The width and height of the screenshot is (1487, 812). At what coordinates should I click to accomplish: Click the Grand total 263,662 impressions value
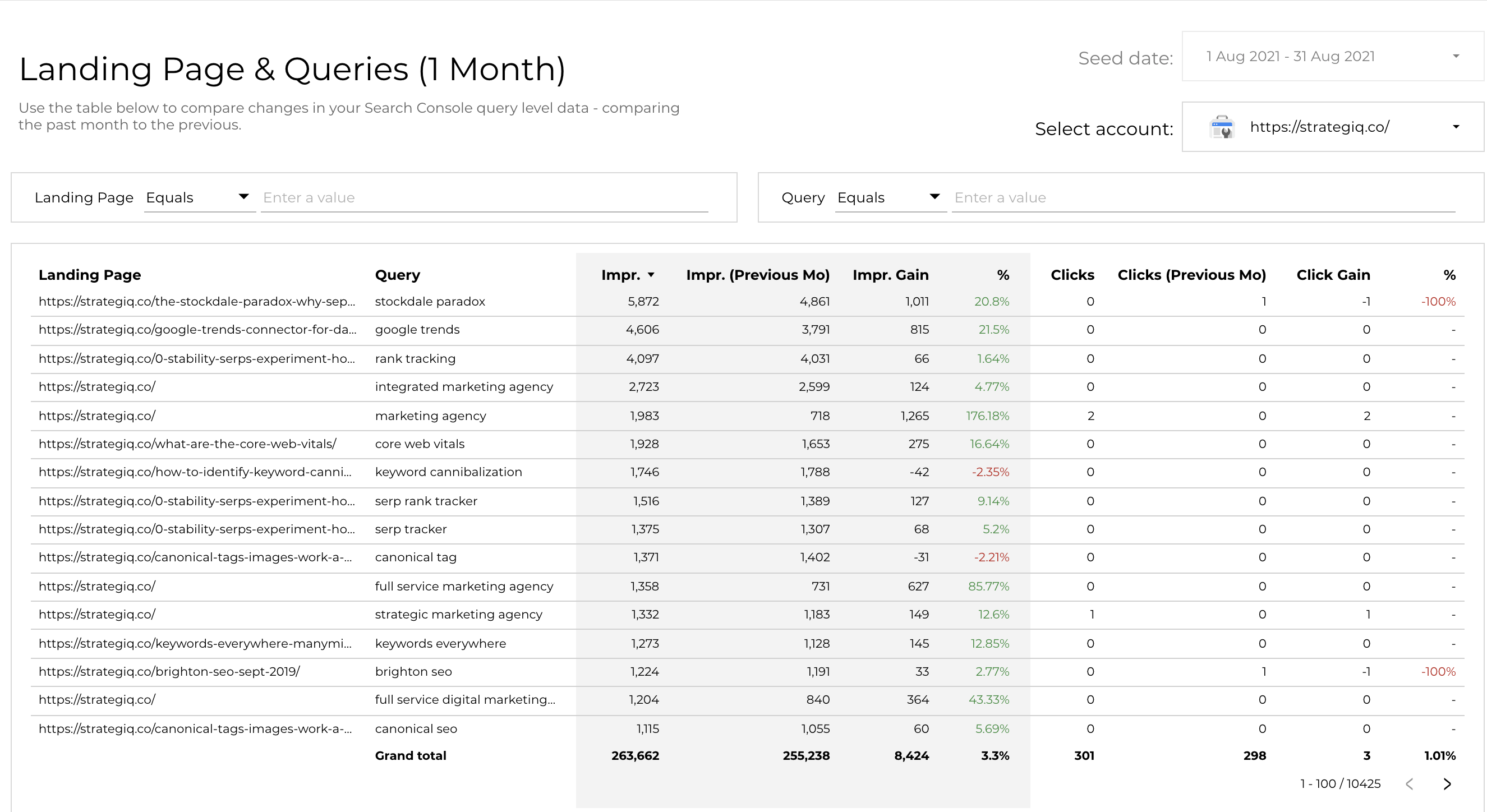click(x=635, y=755)
